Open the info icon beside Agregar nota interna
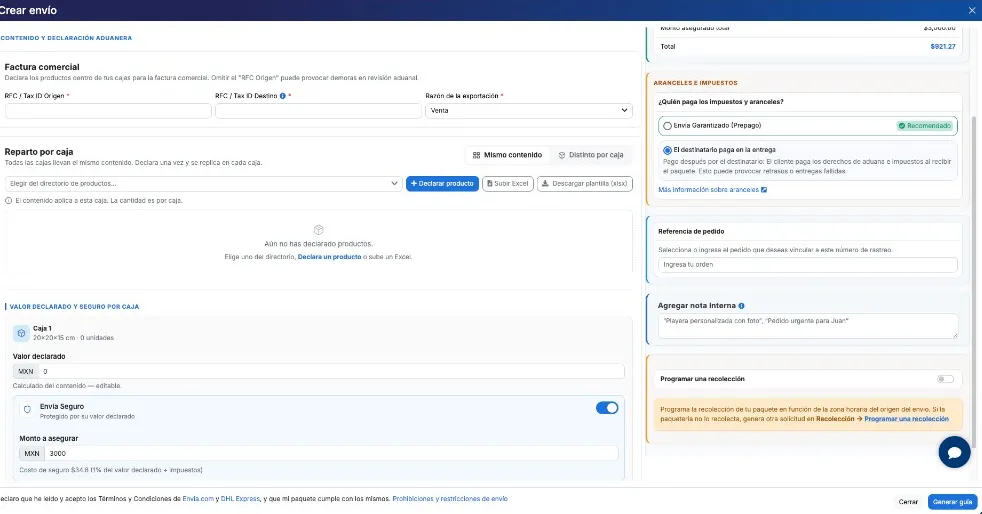 pos(742,306)
